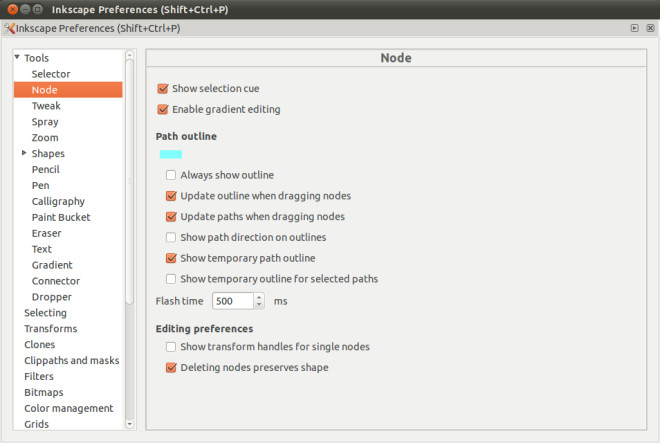This screenshot has height=443, width=660.
Task: Open Paint Bucket preferences
Action: point(61,217)
